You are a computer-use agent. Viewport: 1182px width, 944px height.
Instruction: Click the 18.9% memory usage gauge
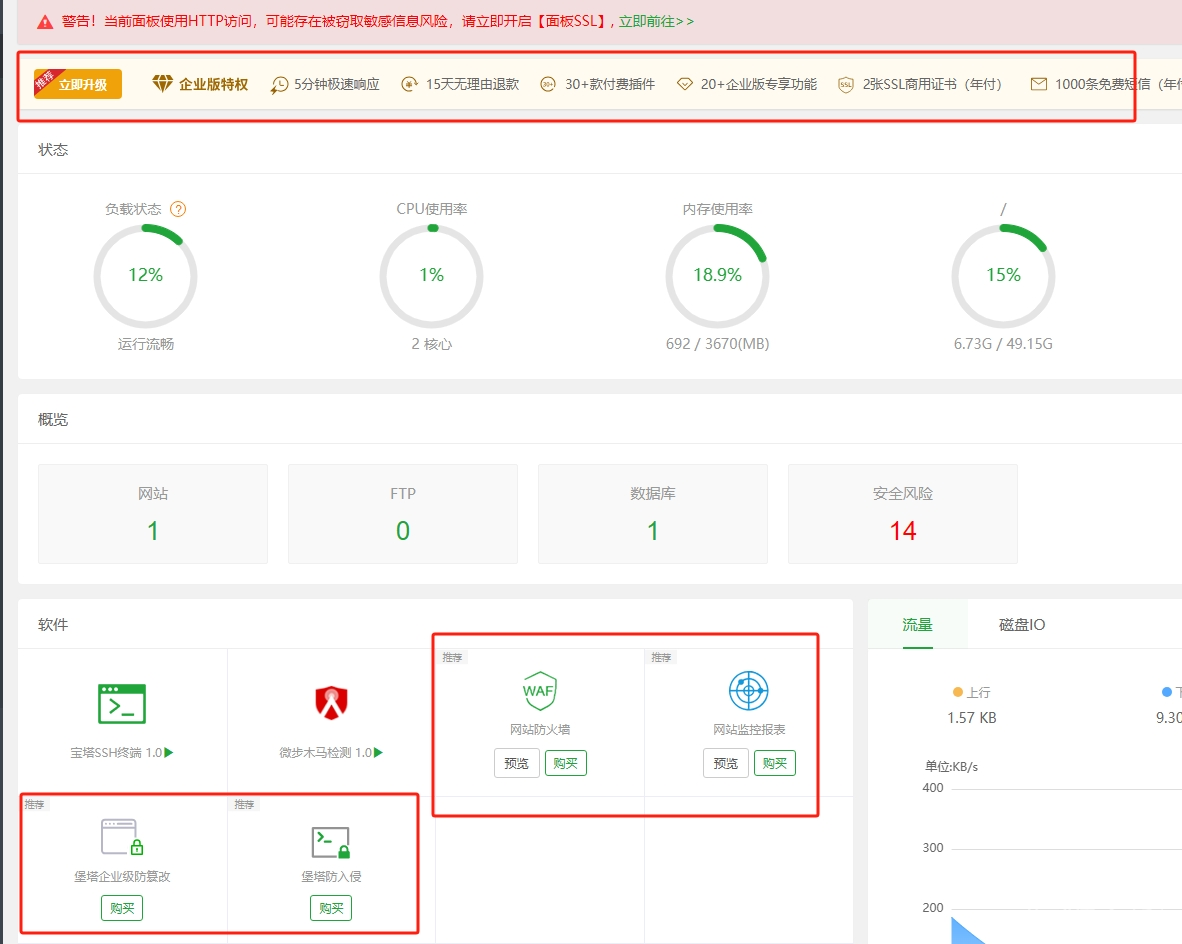click(717, 276)
